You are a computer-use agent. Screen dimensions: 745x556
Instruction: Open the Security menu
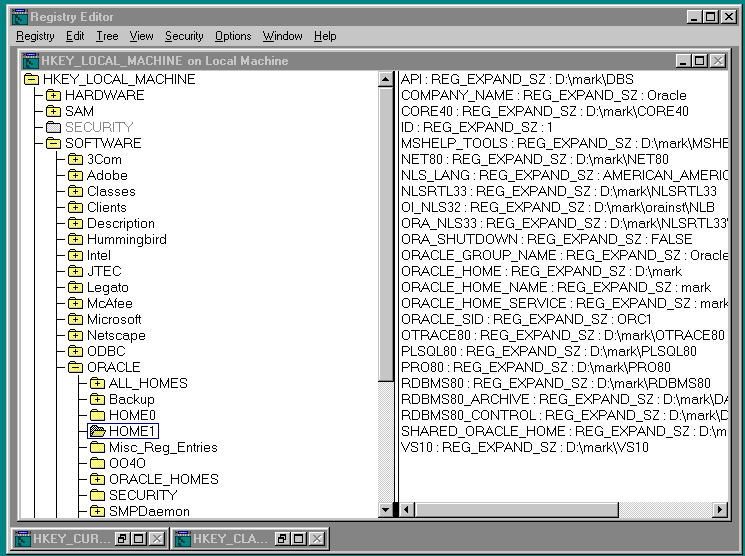pos(184,36)
